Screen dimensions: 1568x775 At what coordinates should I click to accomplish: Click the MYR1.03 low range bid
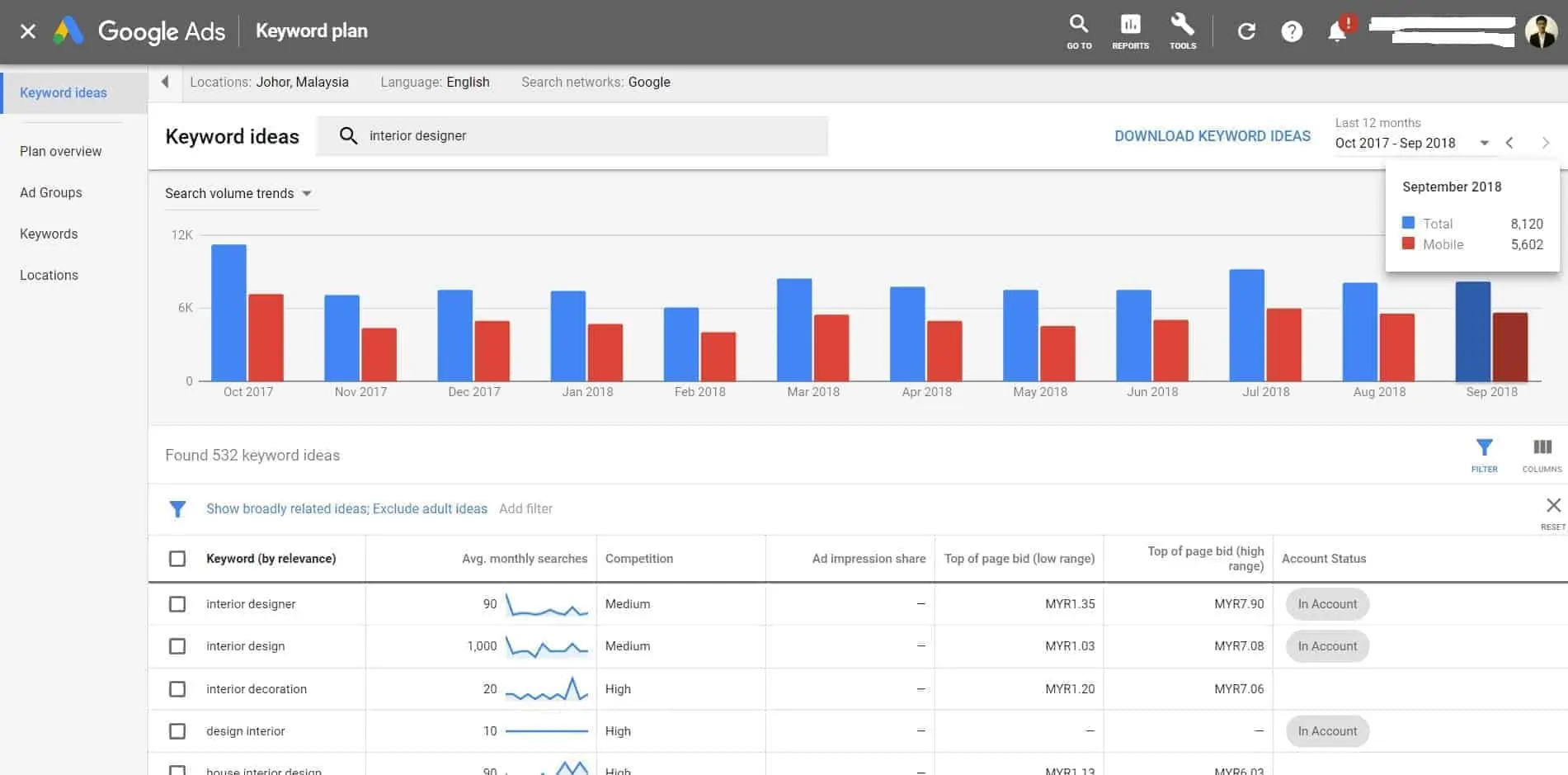(1070, 646)
